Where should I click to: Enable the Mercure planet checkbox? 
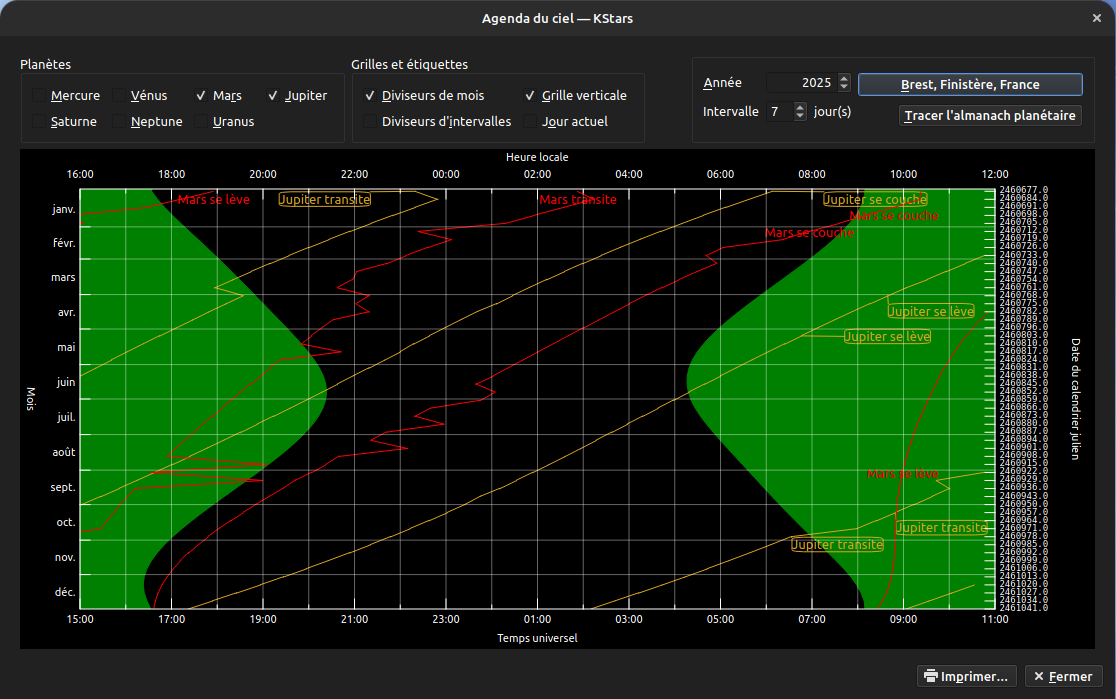[40, 96]
